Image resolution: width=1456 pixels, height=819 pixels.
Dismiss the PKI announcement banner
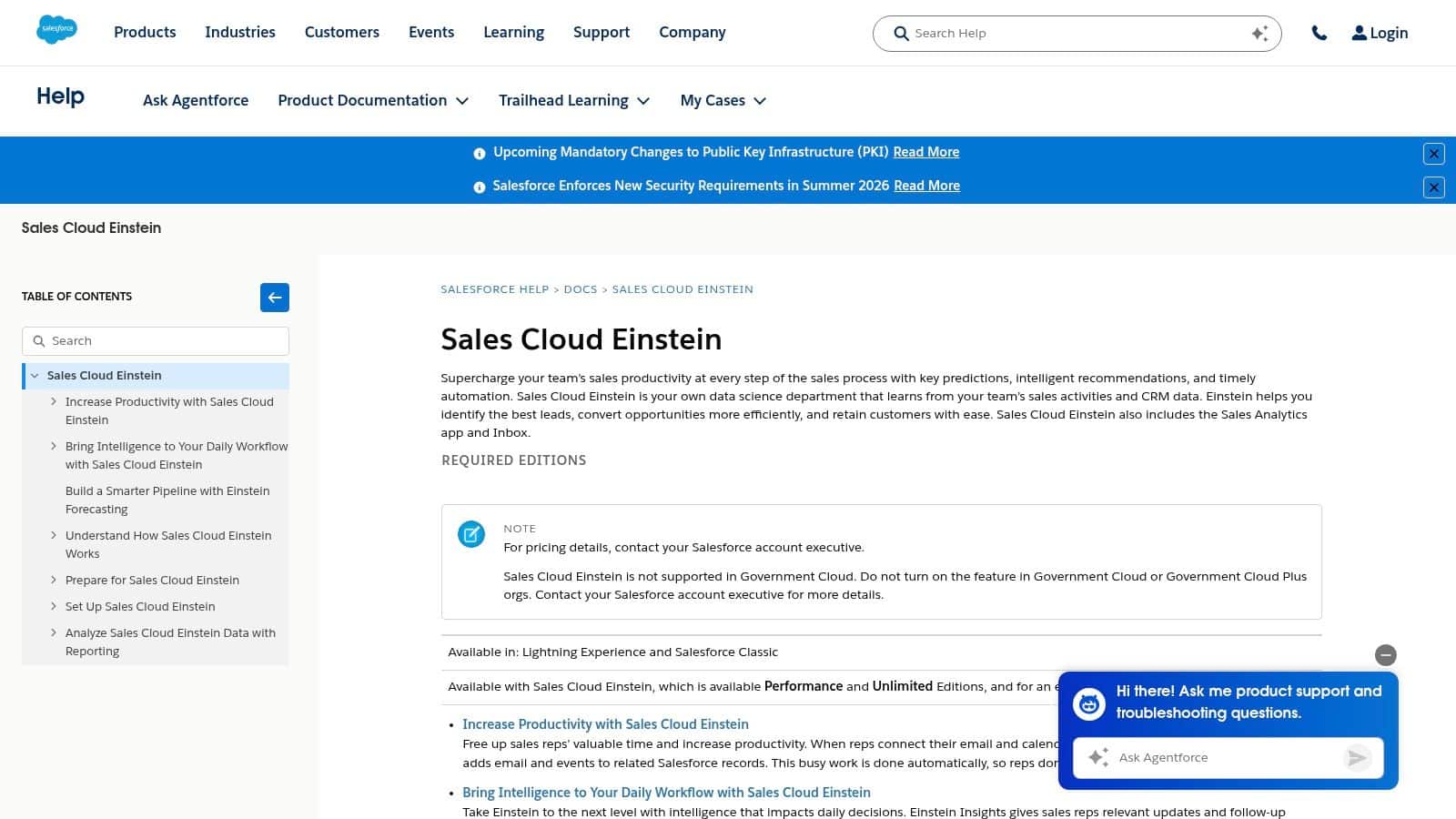(1433, 154)
